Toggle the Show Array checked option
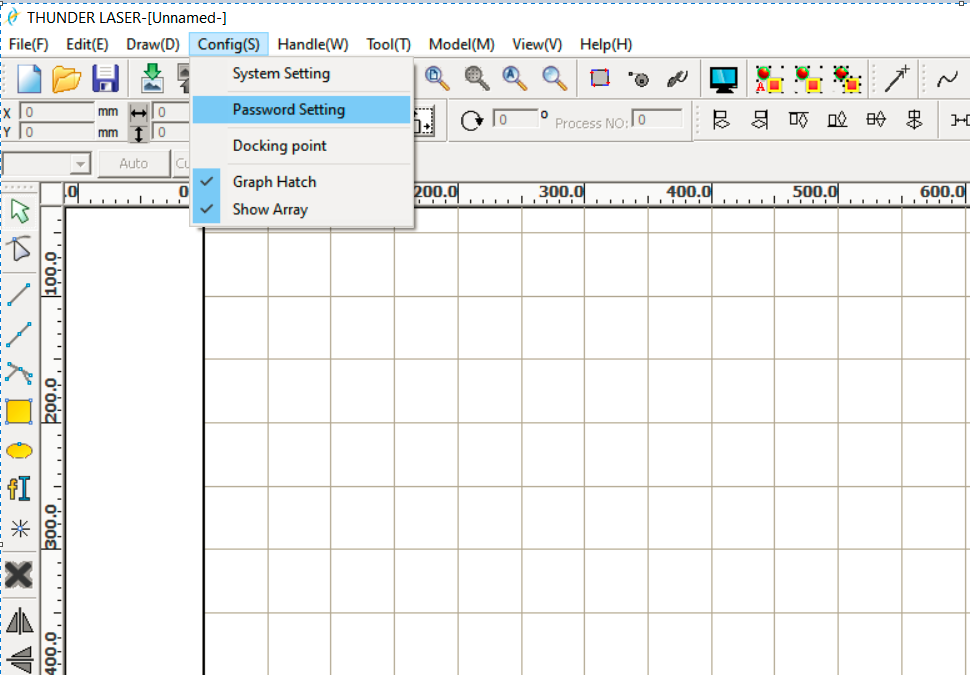970x675 pixels. (x=302, y=209)
